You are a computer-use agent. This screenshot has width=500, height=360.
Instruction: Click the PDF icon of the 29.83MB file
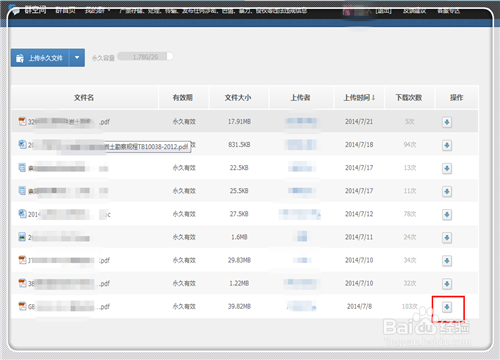tap(22, 260)
